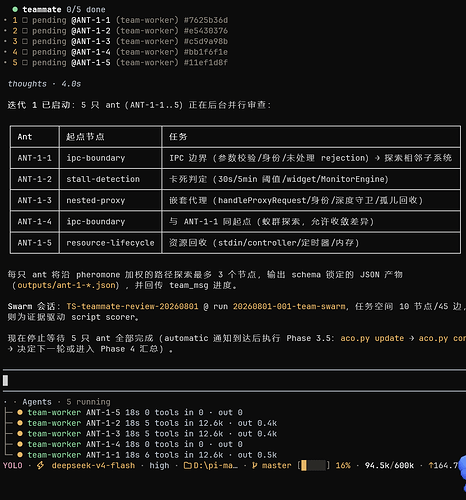466x500 pixels.
Task: Select the team-worker ANT-1-4 agent row
Action: coord(130,444)
